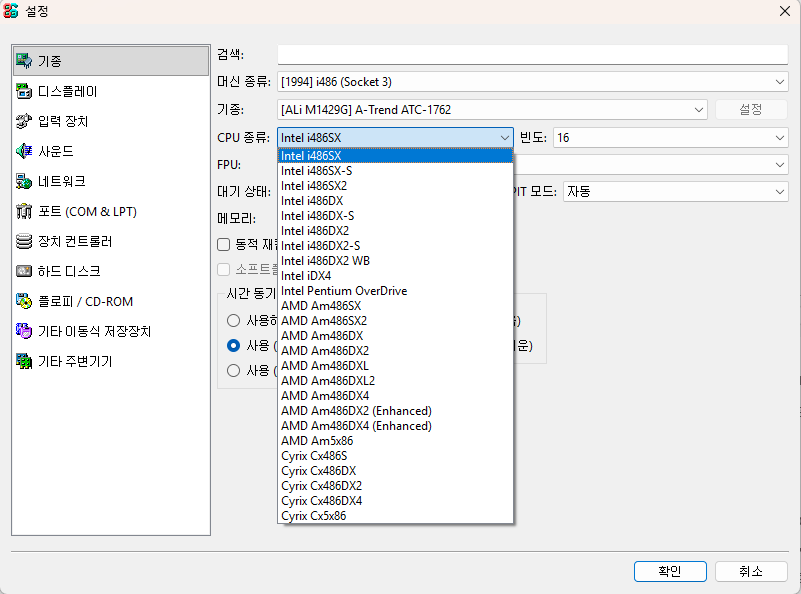Choose Cyrix Cx486DX2 option
Viewport: 801px width, 594px height.
(x=395, y=486)
